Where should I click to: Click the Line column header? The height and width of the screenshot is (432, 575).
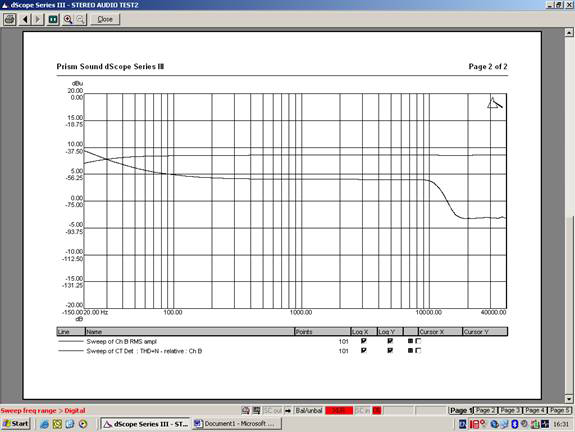point(71,332)
